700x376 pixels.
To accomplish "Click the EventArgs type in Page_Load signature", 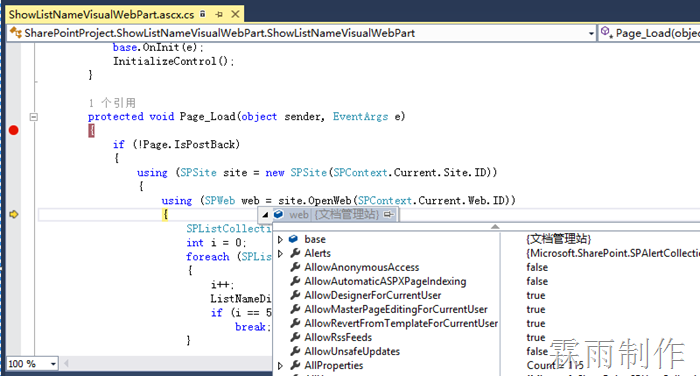I will pyautogui.click(x=360, y=117).
